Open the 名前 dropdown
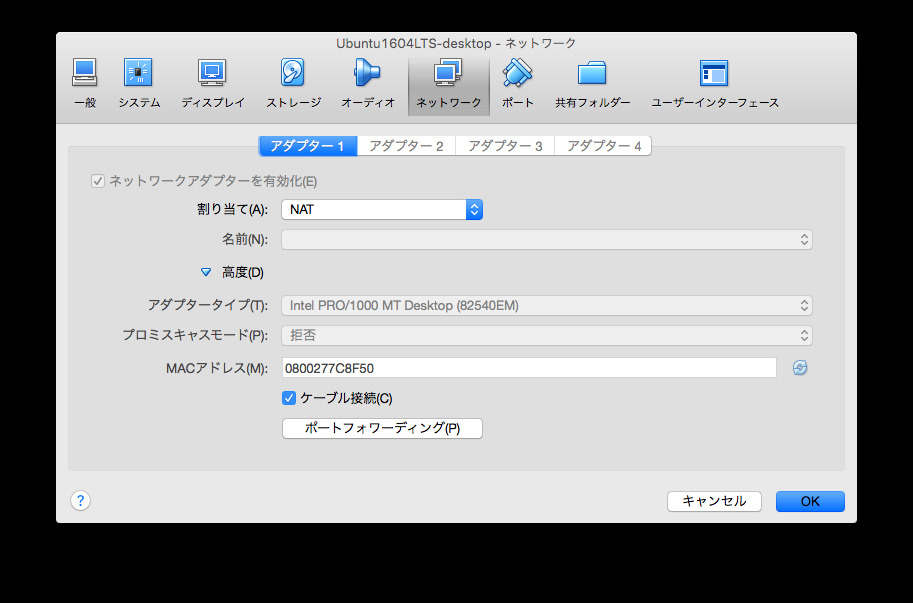The image size is (913, 603). tap(547, 239)
